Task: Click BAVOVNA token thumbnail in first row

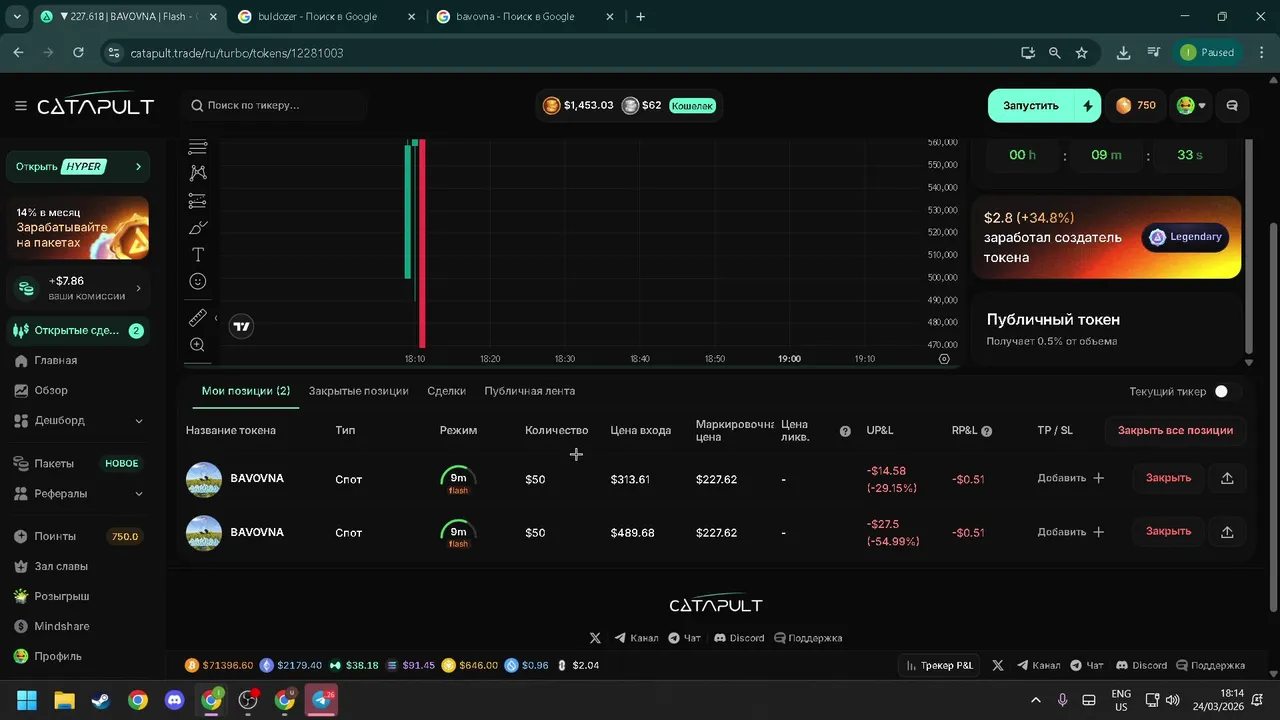Action: click(x=204, y=479)
